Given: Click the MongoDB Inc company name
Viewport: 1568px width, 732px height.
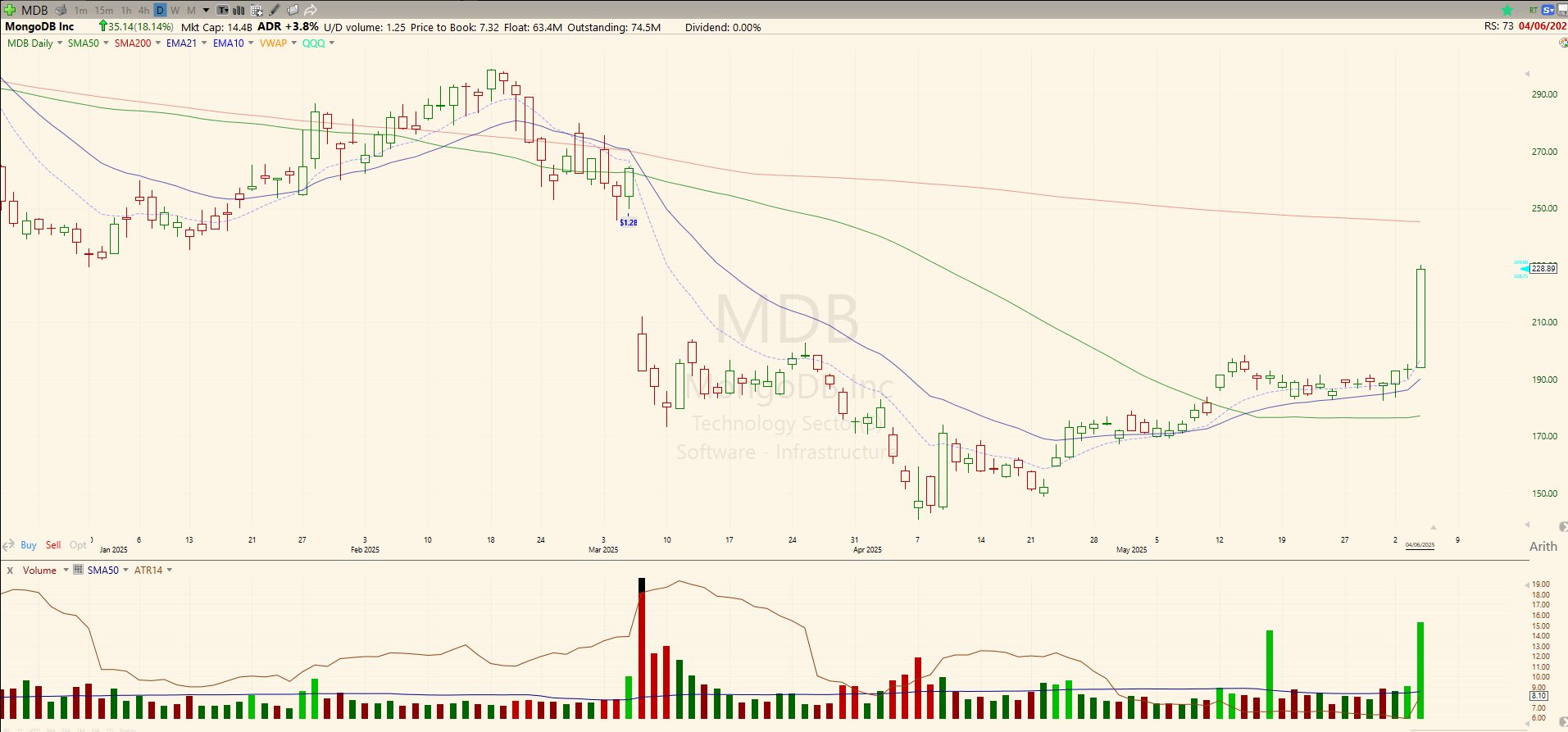Looking at the screenshot, I should click(x=39, y=27).
